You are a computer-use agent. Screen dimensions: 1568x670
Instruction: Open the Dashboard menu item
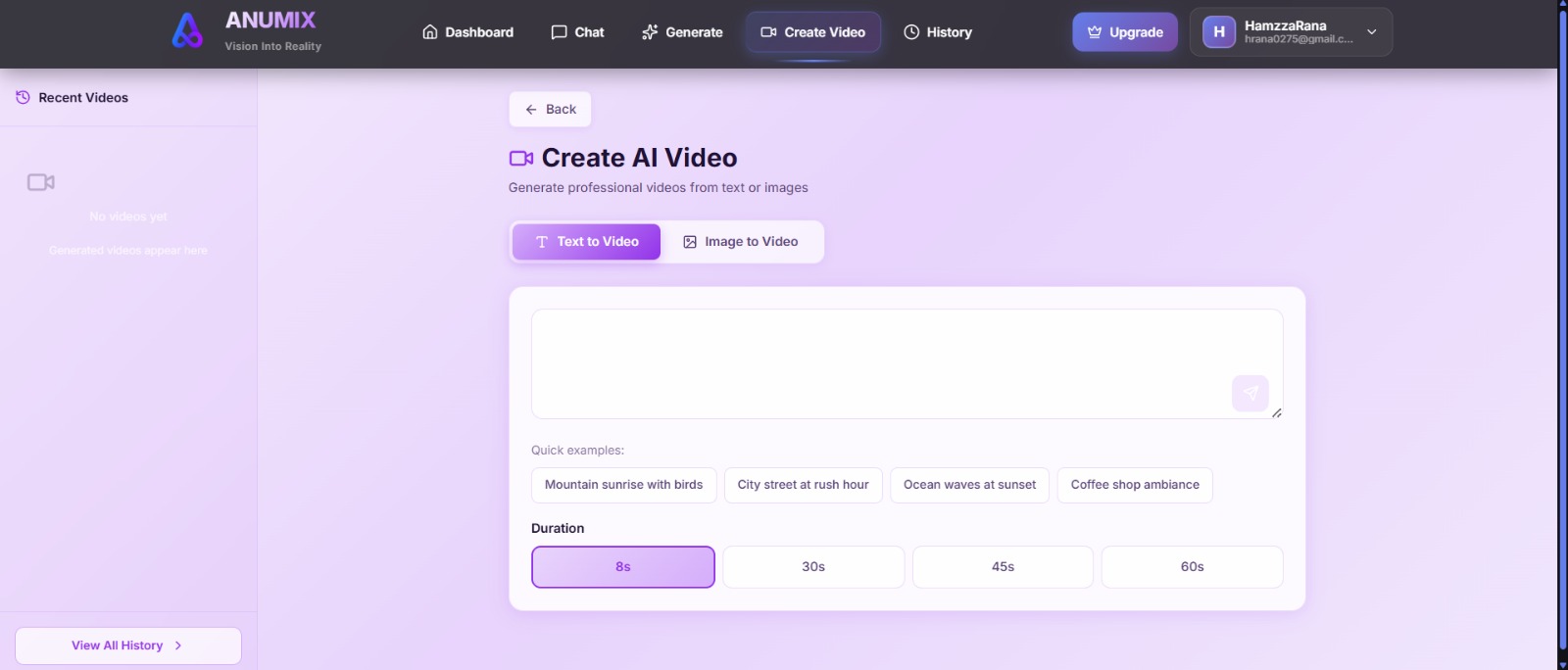pos(467,32)
